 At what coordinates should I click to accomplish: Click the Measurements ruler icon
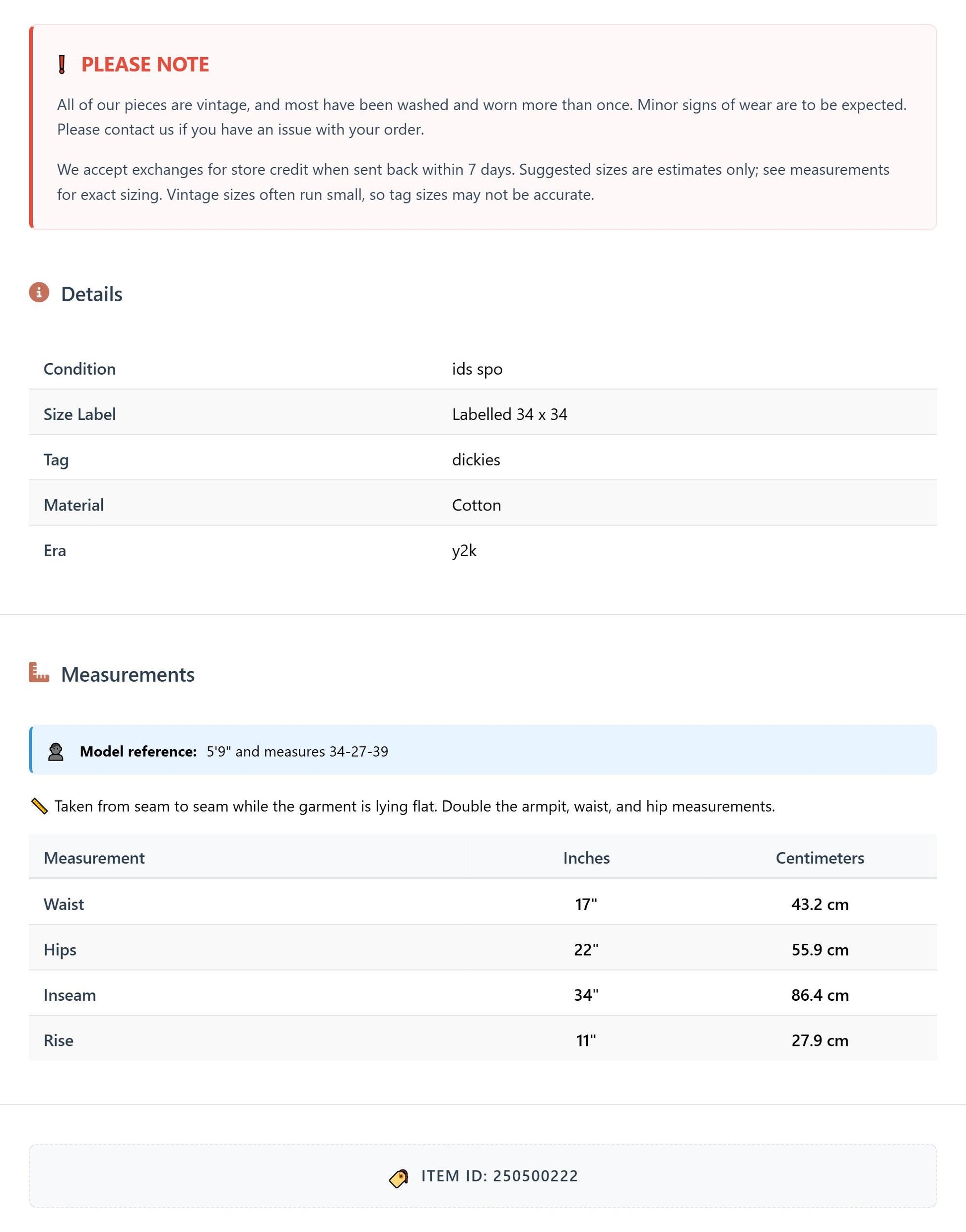(x=39, y=672)
